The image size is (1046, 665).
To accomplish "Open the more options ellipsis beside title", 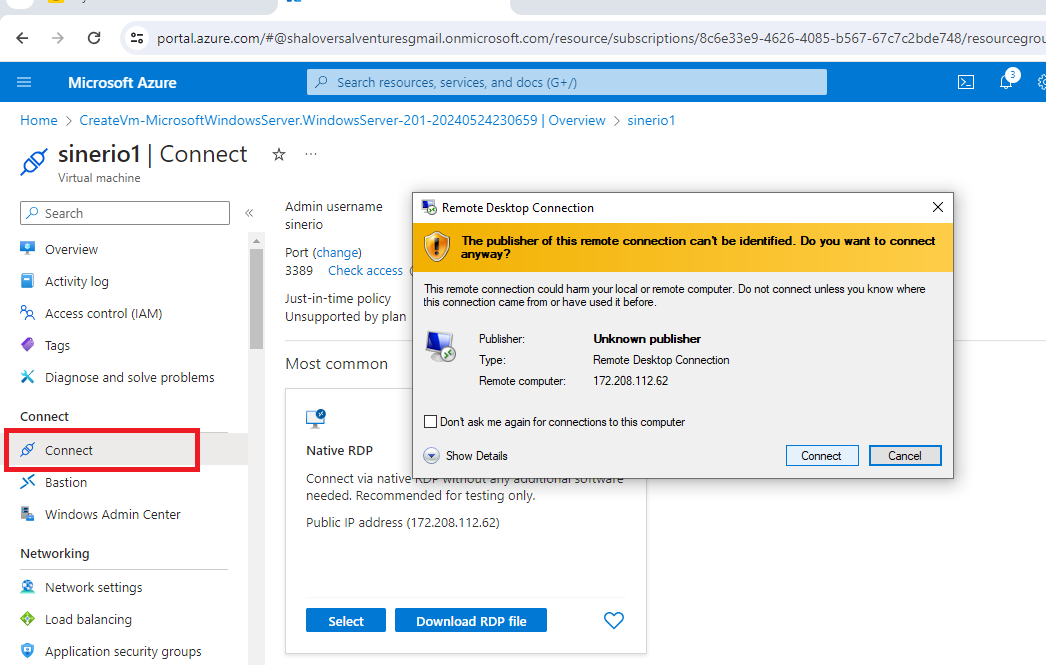I will (x=311, y=154).
